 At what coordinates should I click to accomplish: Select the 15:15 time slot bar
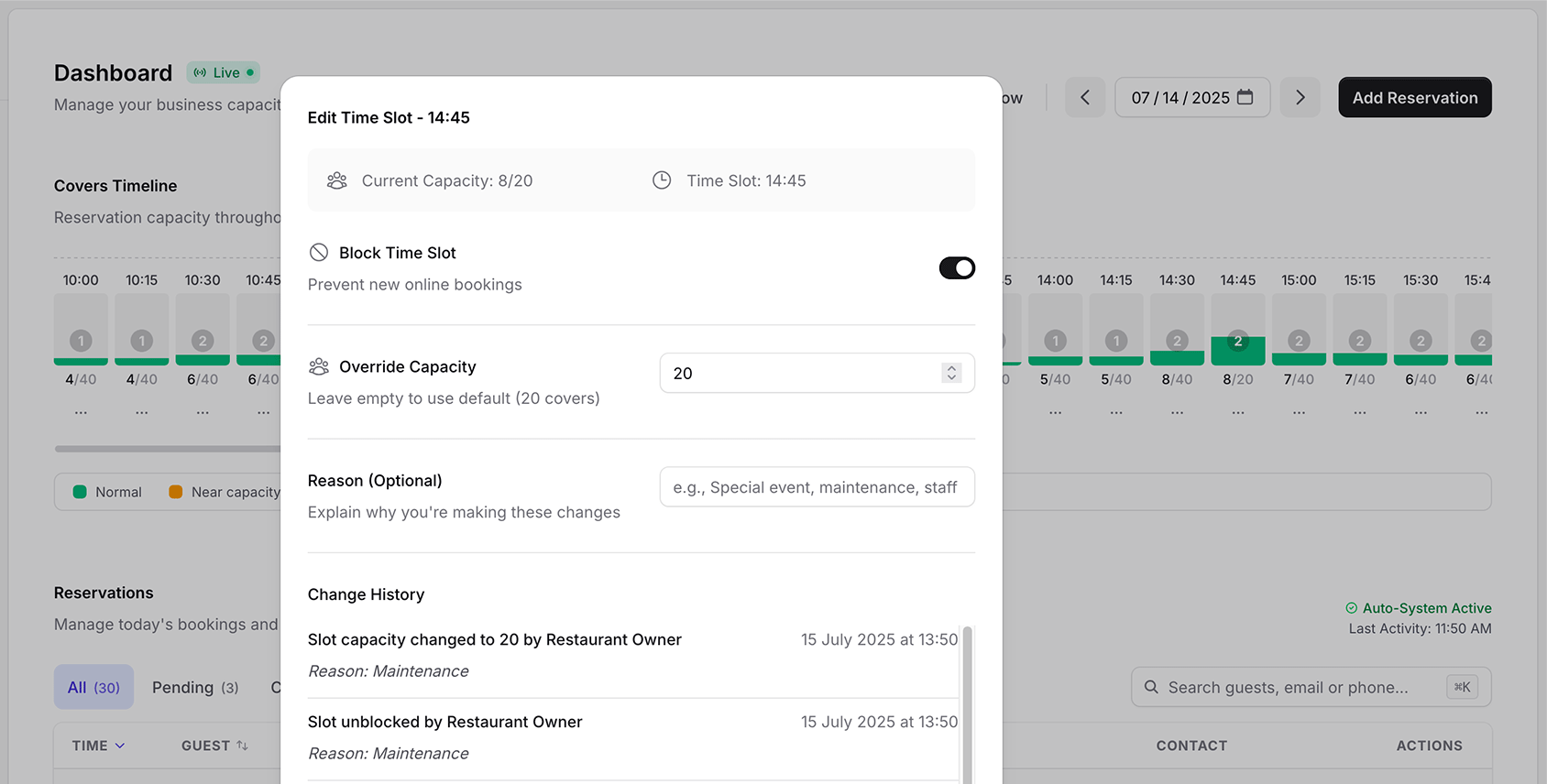click(1359, 329)
